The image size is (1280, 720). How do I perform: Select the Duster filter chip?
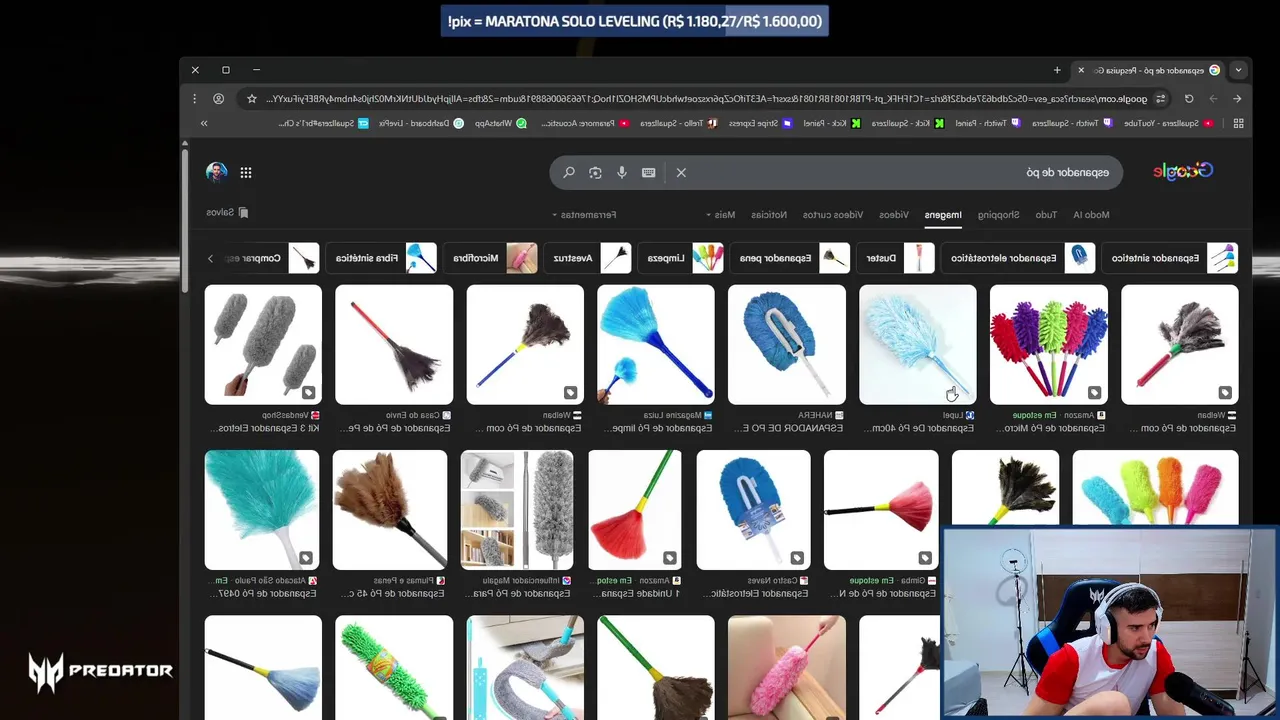click(x=896, y=258)
